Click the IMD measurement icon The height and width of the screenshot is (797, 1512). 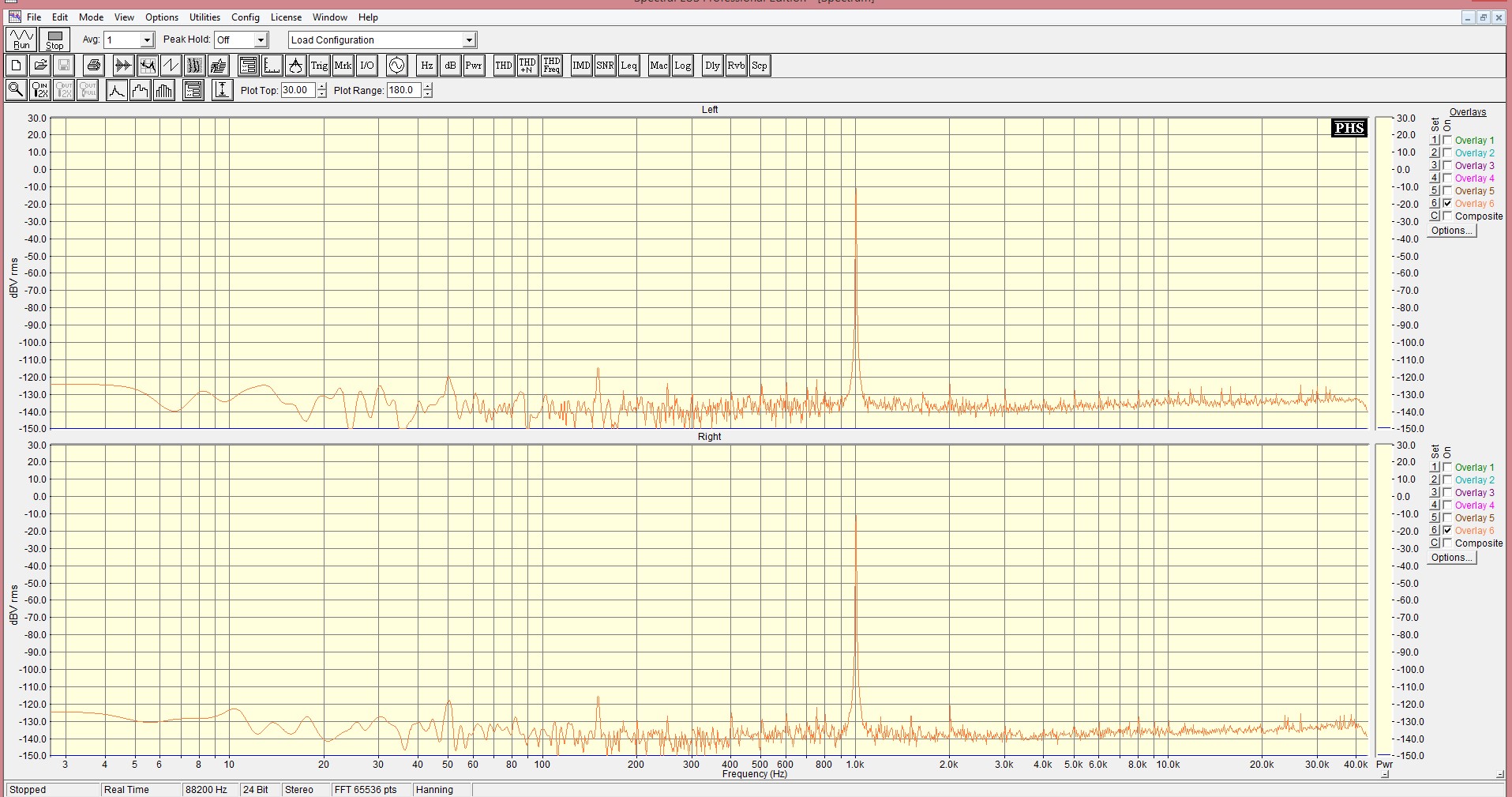(x=581, y=66)
